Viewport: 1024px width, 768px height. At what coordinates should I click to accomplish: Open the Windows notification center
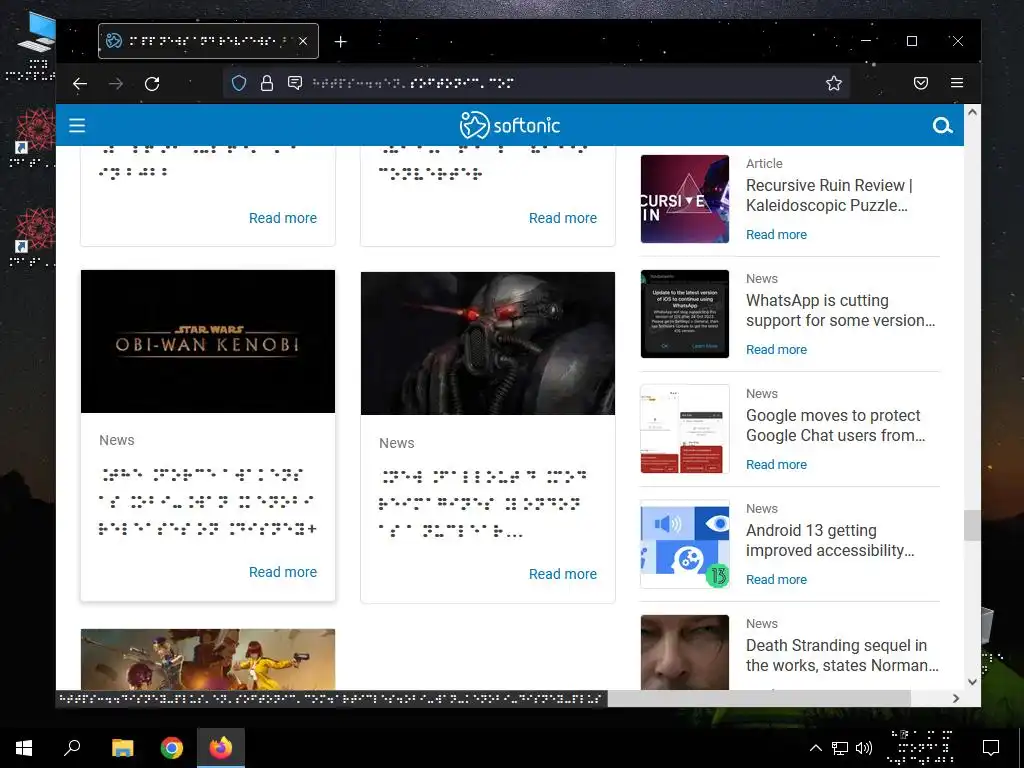991,748
